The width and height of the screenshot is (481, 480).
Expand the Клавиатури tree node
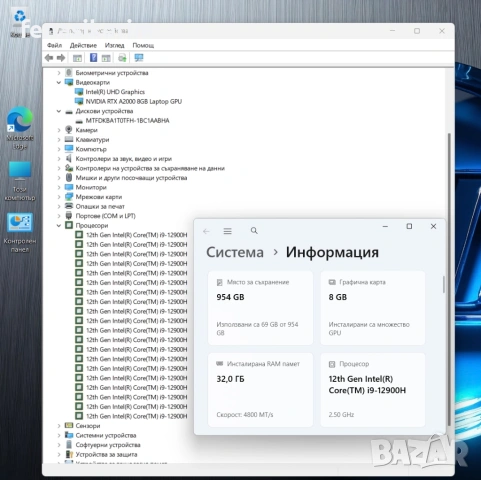tap(59, 140)
